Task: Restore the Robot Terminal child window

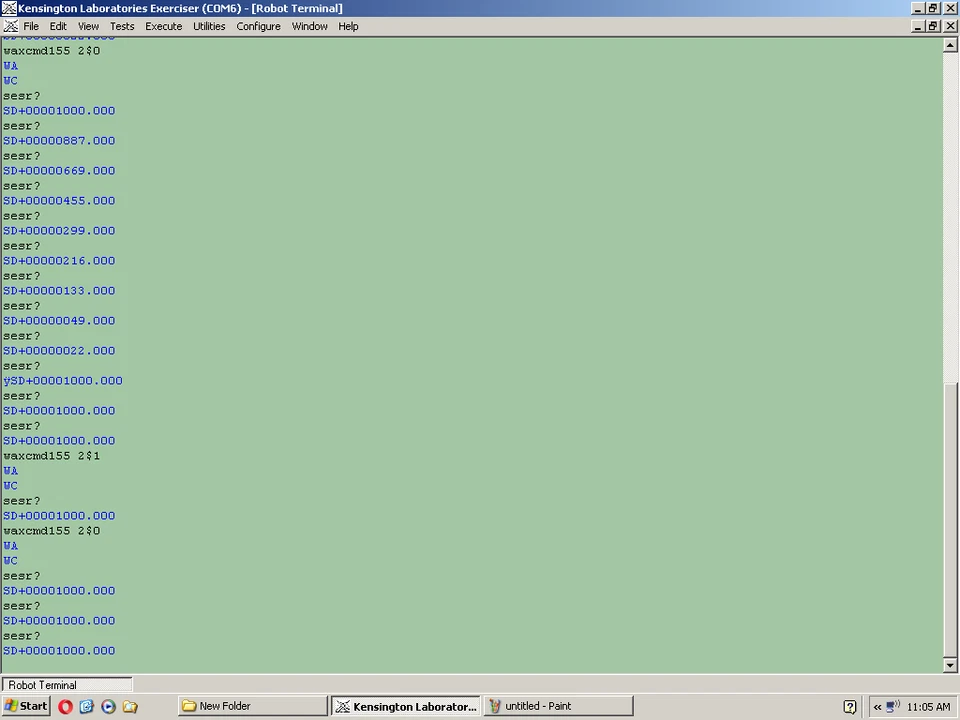Action: click(x=932, y=26)
